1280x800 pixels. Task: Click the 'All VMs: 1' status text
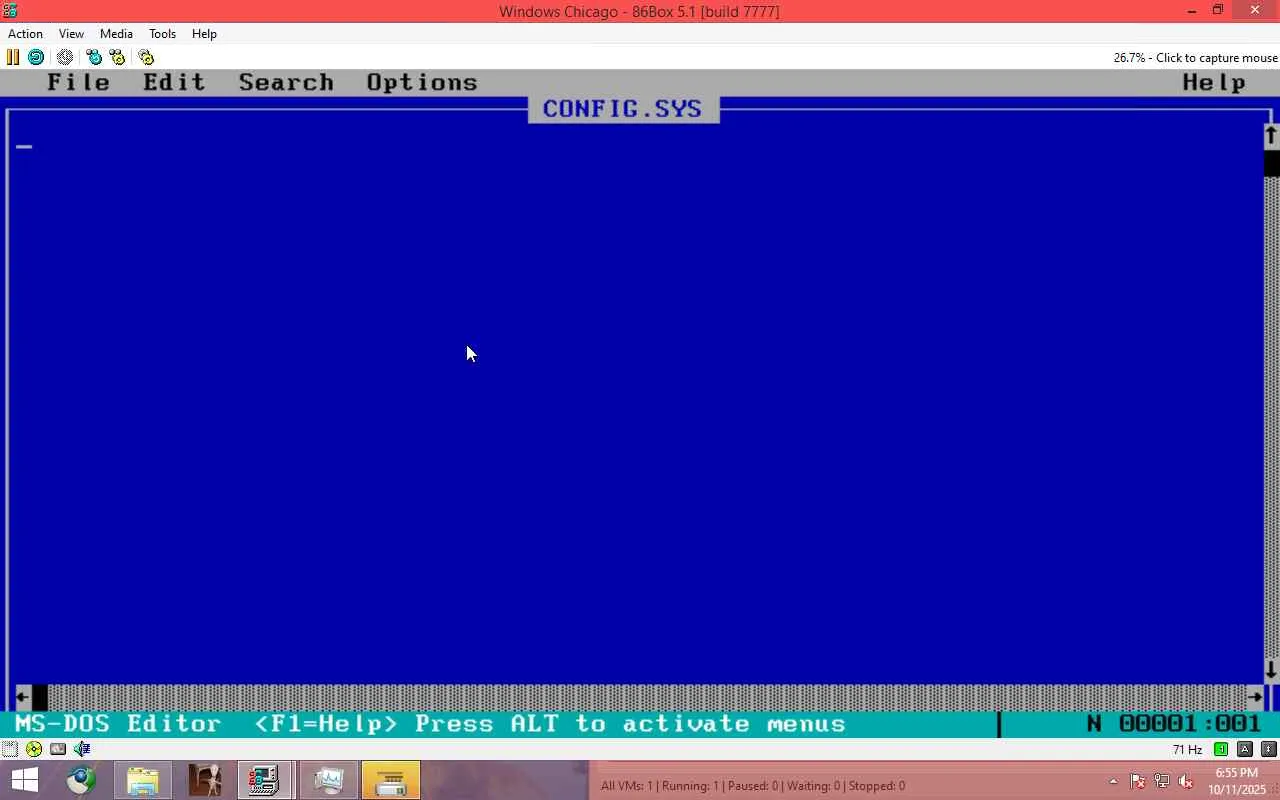pyautogui.click(x=627, y=786)
